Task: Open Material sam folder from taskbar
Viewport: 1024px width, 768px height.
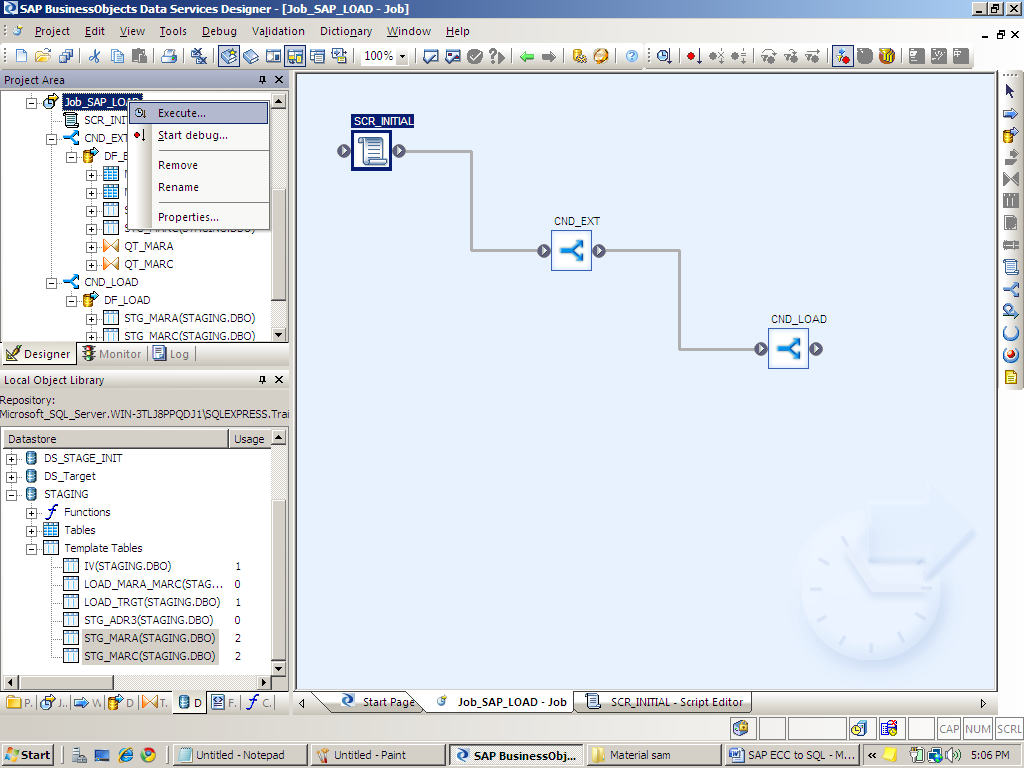Action: 654,755
